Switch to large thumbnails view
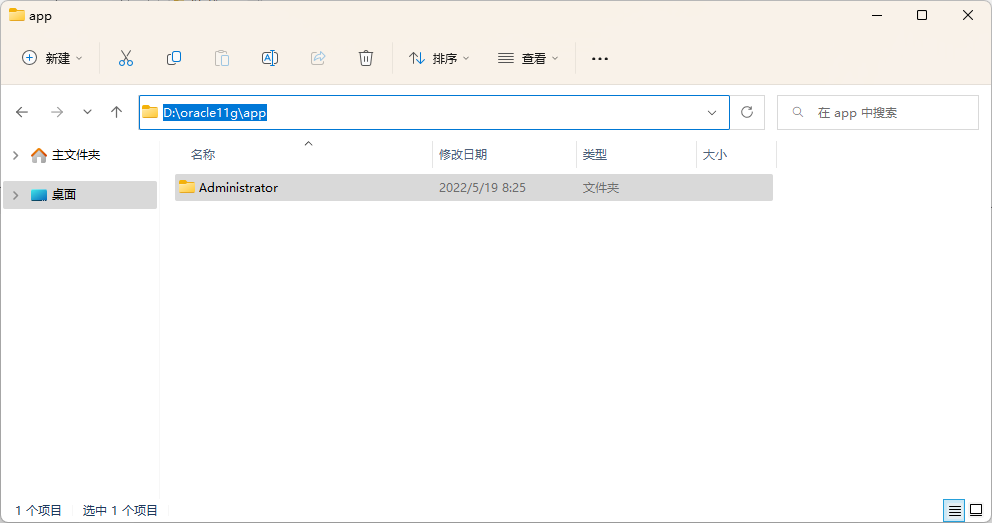992x523 pixels. pyautogui.click(x=976, y=510)
